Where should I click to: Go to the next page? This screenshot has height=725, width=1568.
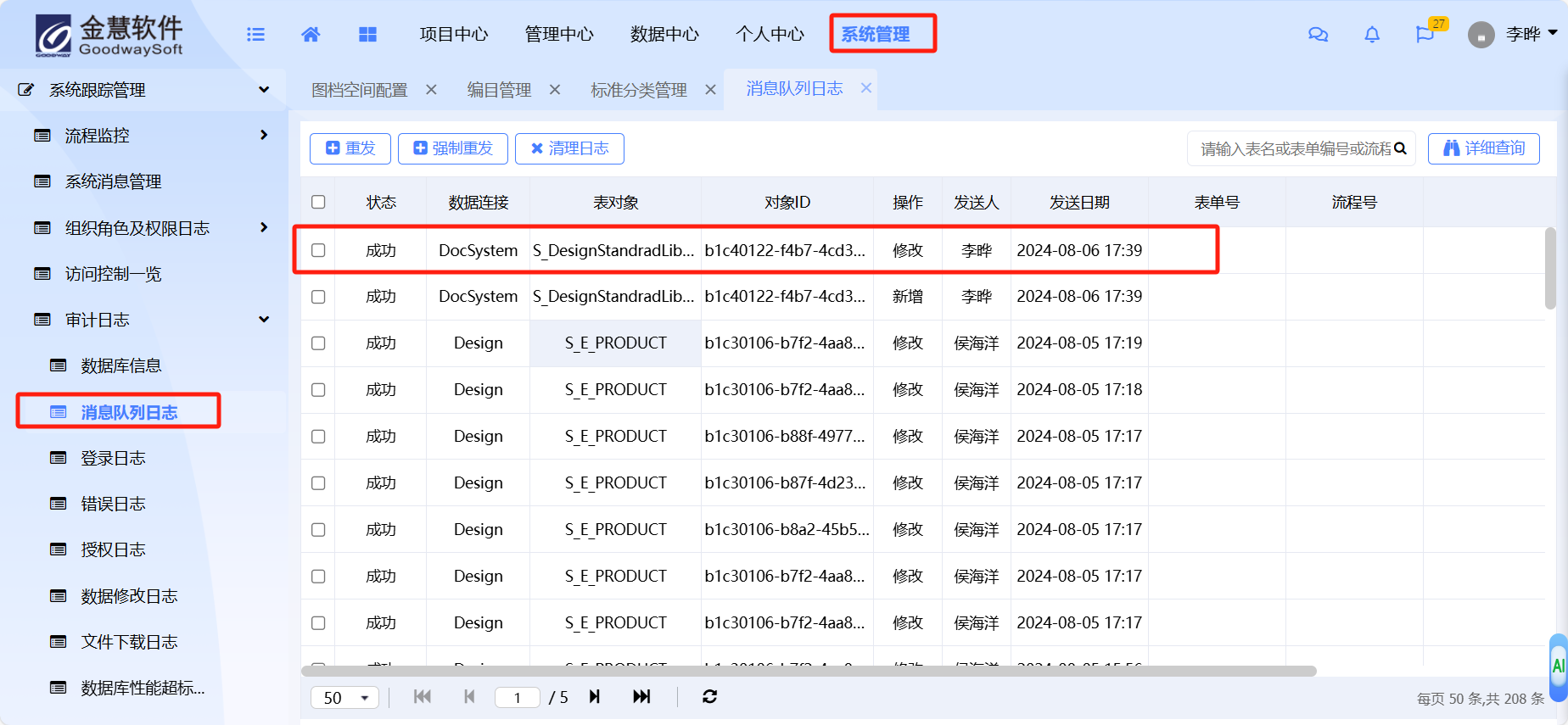tap(595, 696)
